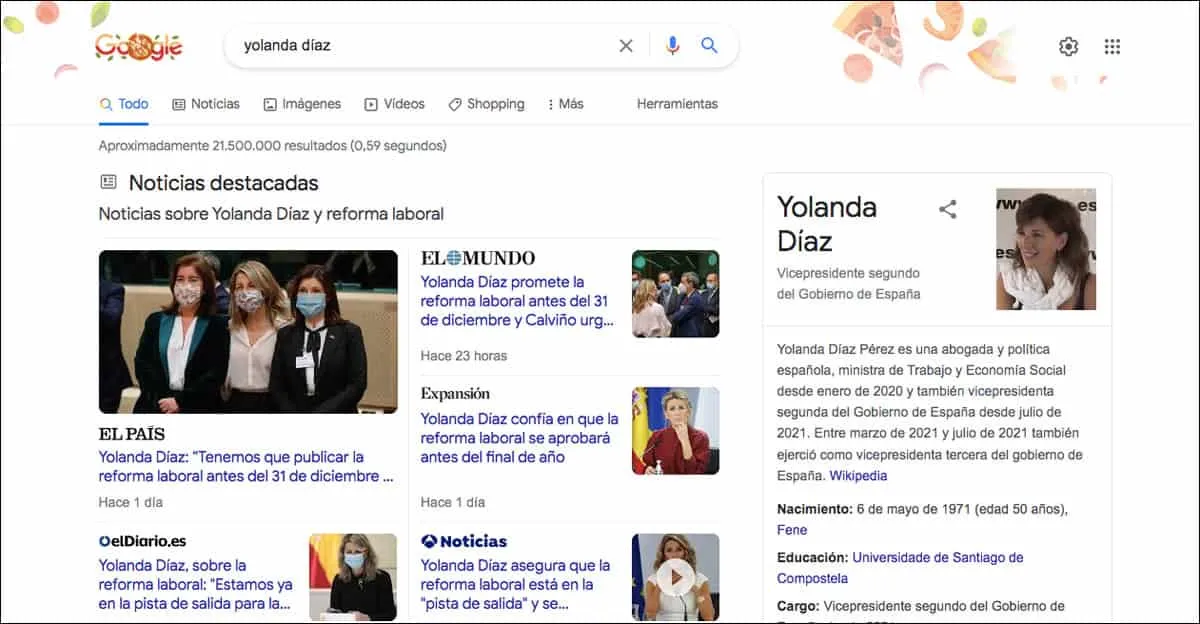The width and height of the screenshot is (1200, 624).
Task: Click the 'Cargo:' label
Action: pyautogui.click(x=797, y=606)
